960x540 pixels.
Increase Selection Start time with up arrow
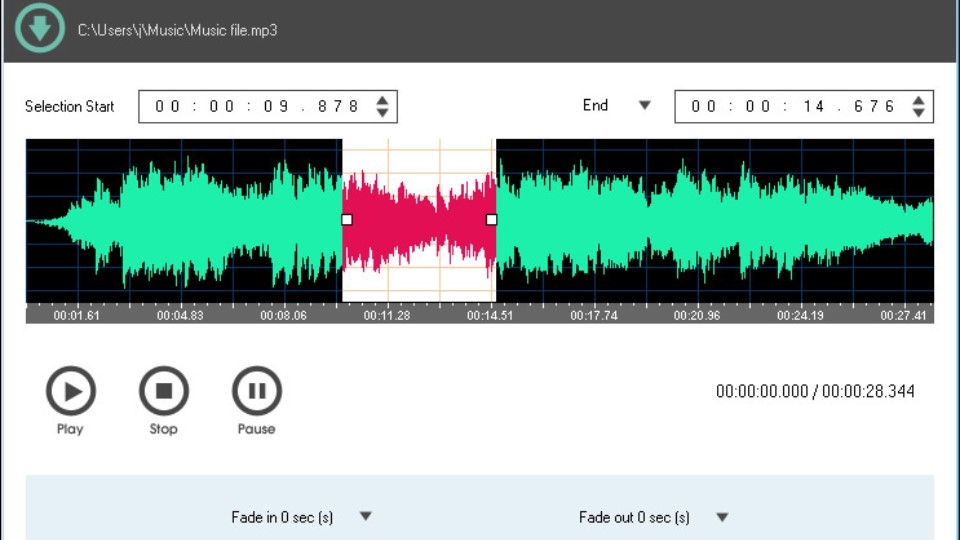(x=383, y=101)
